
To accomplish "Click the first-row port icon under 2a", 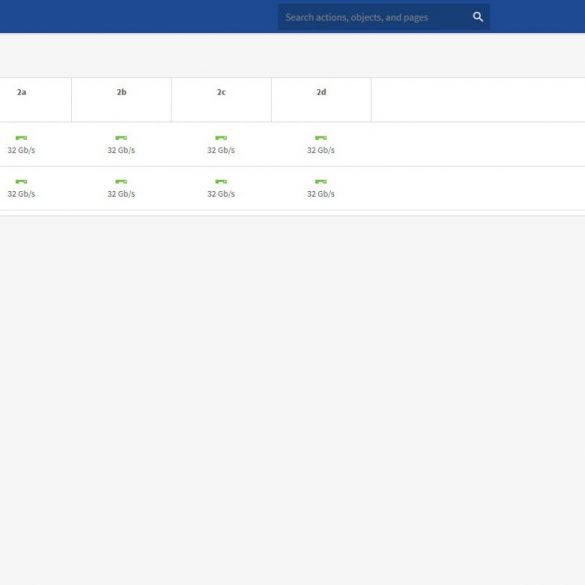I will point(21,138).
